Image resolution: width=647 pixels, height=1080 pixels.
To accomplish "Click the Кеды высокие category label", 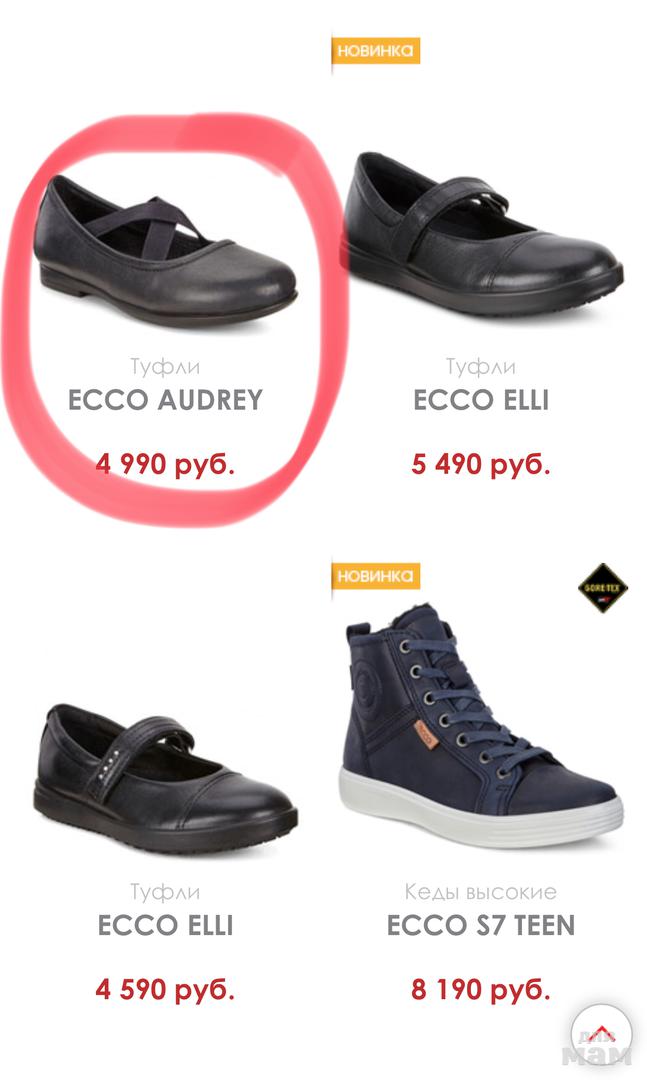I will click(481, 892).
